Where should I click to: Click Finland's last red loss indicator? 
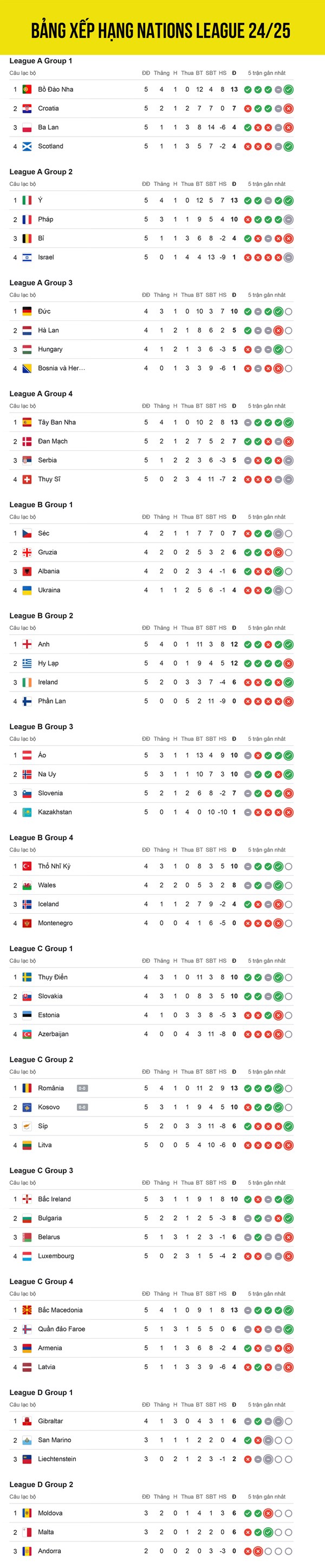(289, 702)
